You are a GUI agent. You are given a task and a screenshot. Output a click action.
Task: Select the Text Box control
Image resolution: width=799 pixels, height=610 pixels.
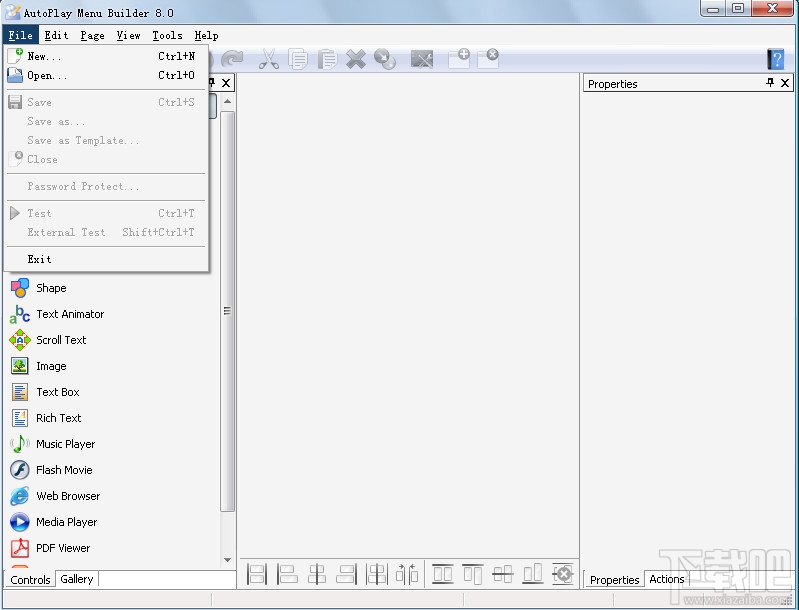(x=45, y=392)
